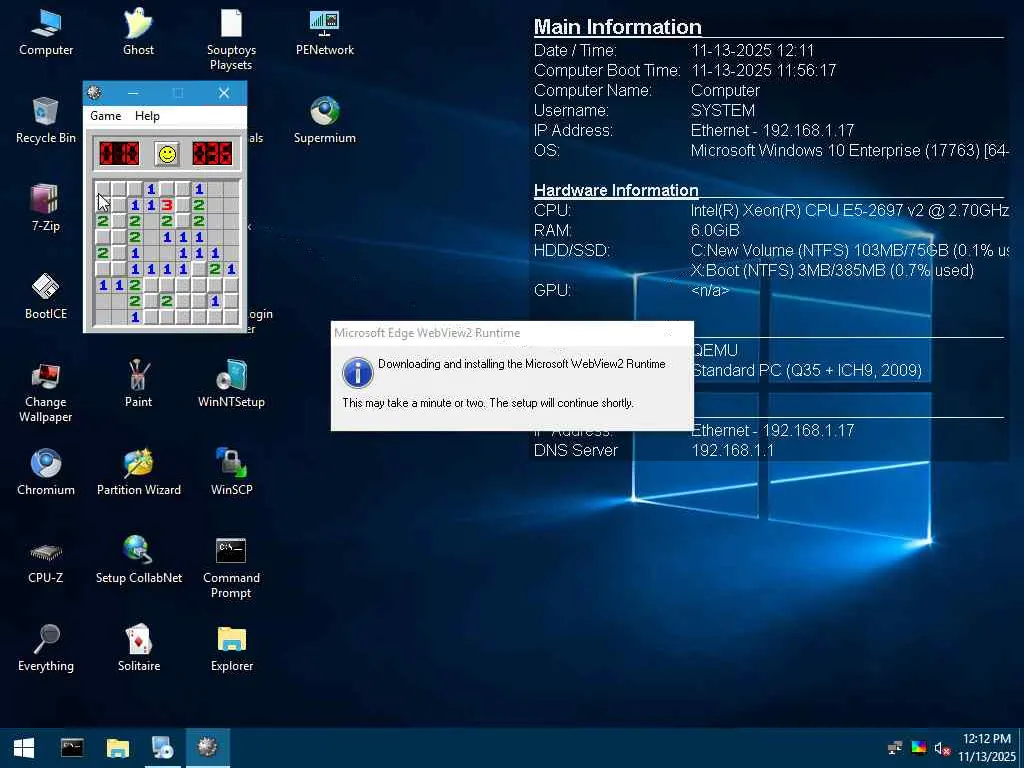Open Setup CollabNet shortcut
Viewport: 1024px width, 768px height.
point(138,560)
